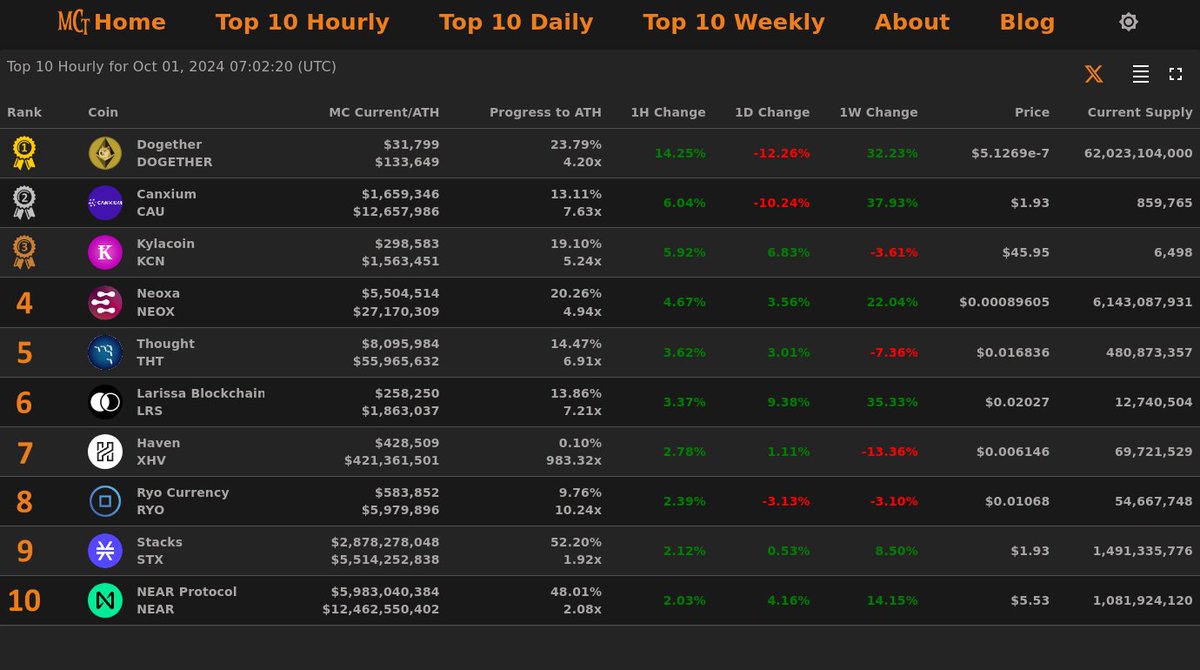Viewport: 1200px width, 670px height.
Task: Toggle fullscreen with the expand icon
Action: pos(1176,74)
